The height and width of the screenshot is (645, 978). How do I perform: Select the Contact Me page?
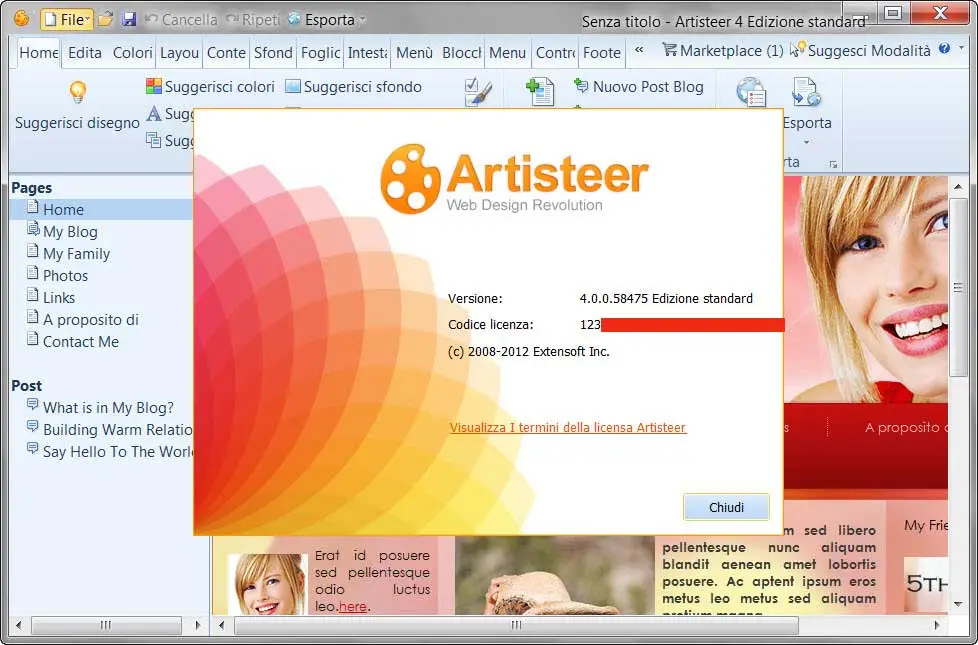click(x=73, y=341)
